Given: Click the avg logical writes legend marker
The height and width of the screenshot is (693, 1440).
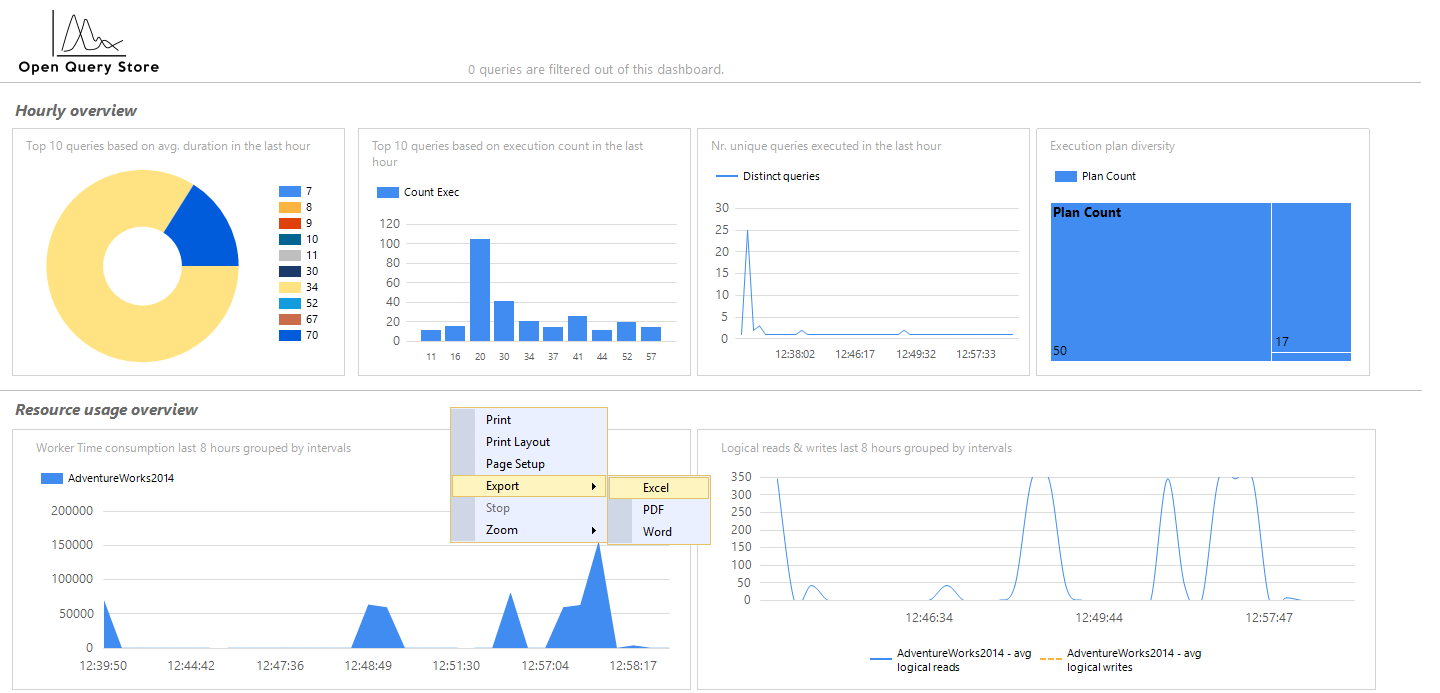Looking at the screenshot, I should tap(1049, 658).
